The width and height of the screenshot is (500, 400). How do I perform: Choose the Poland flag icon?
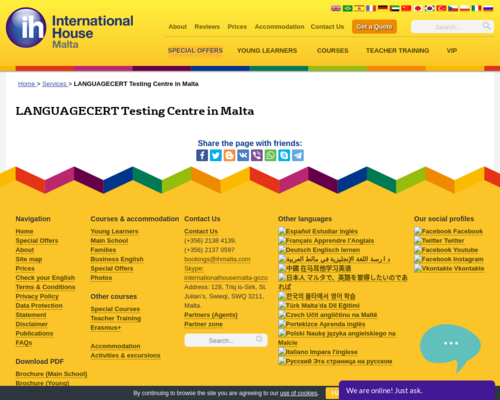(465, 8)
